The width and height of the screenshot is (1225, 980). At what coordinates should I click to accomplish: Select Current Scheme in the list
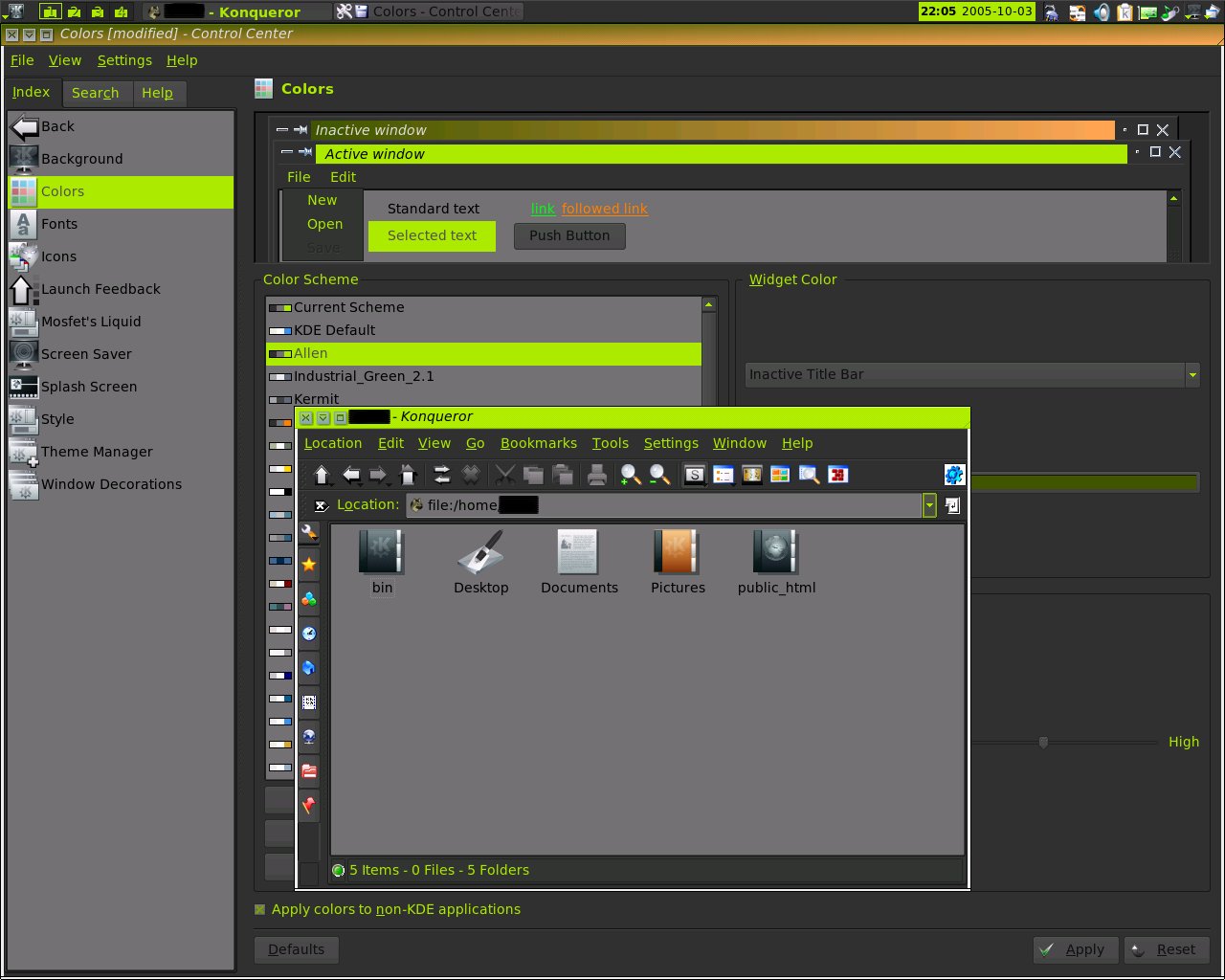tap(483, 307)
